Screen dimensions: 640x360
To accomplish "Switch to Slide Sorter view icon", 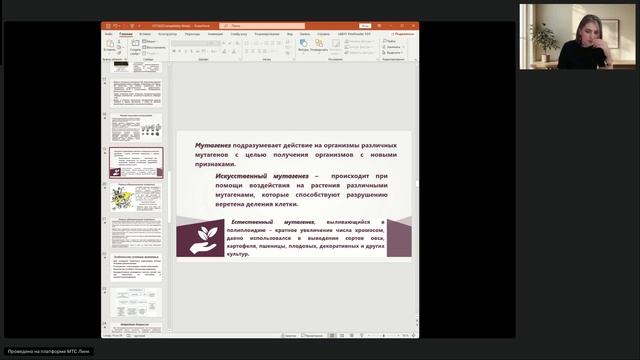I will (x=342, y=336).
